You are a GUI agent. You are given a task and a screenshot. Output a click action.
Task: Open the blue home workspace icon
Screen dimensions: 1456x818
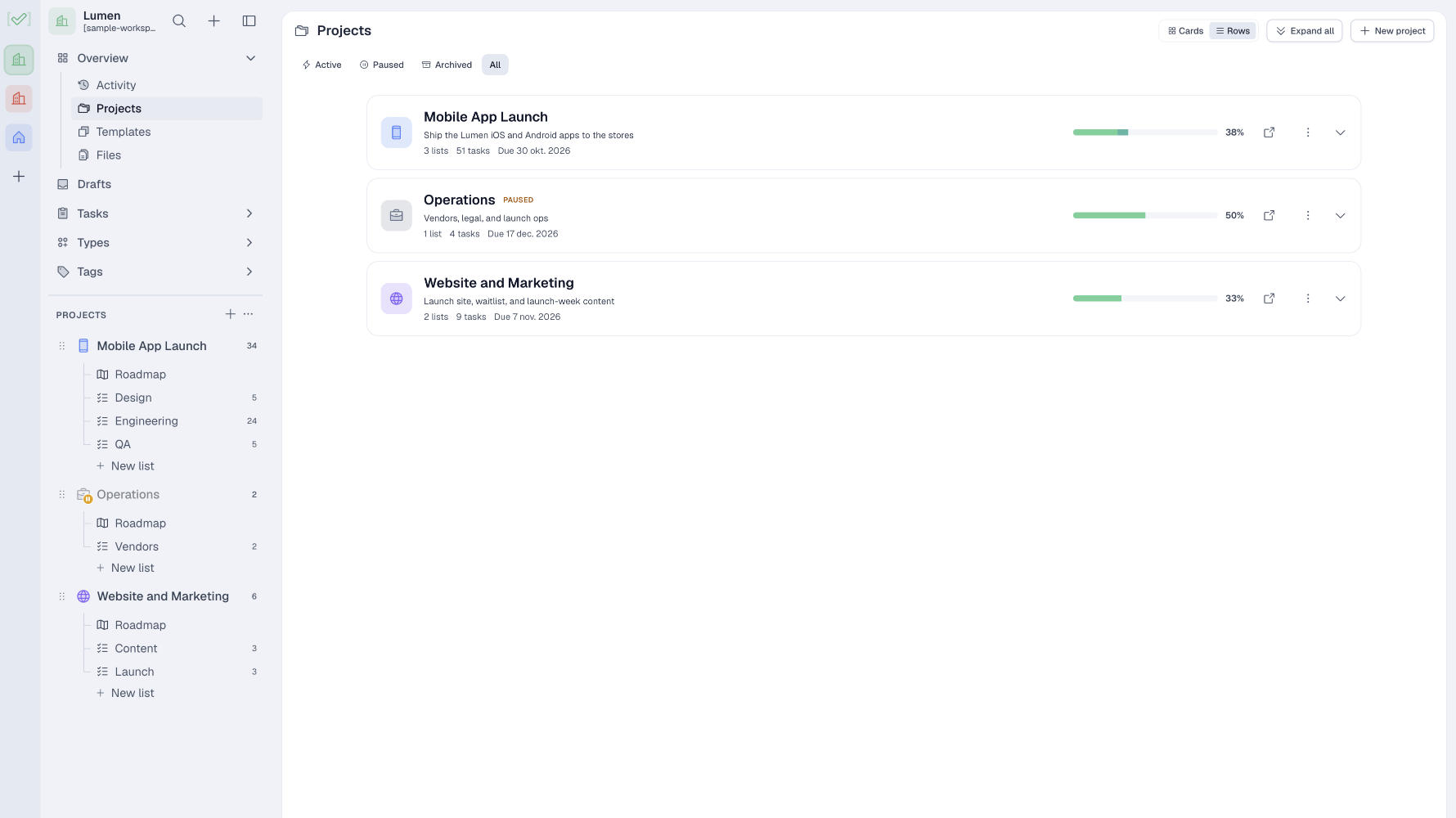coord(19,137)
